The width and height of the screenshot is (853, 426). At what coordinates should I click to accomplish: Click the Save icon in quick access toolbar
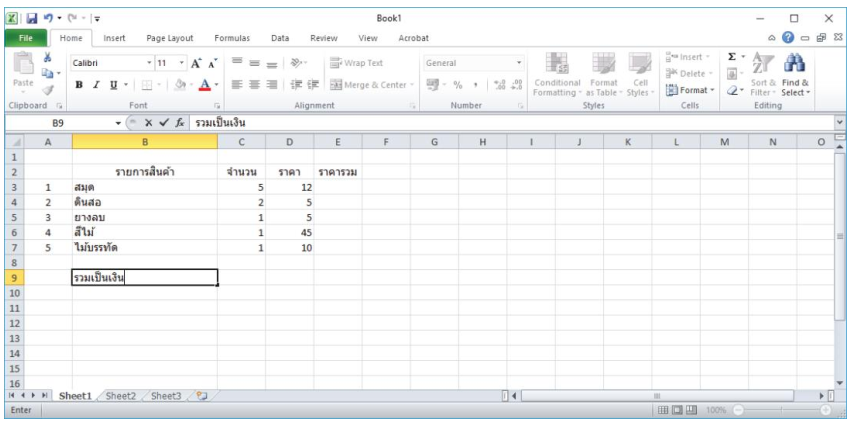(32, 18)
